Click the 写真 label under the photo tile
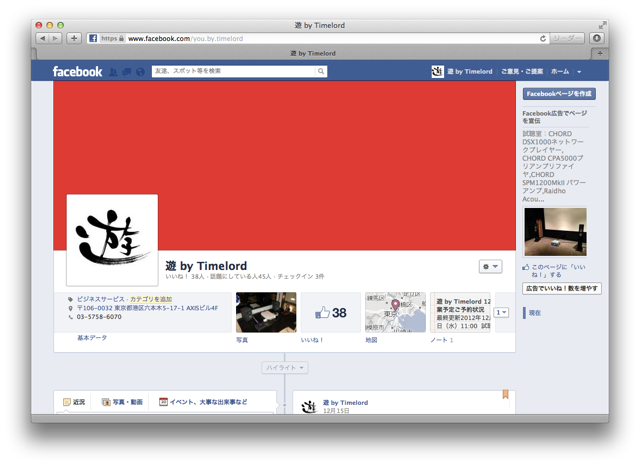The width and height of the screenshot is (640, 466). 242,340
